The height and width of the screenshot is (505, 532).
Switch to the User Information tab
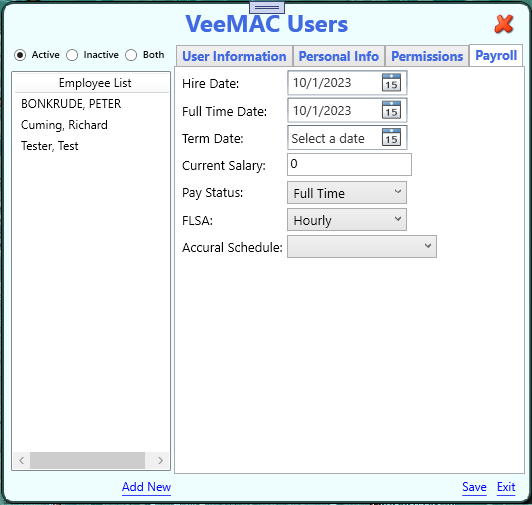point(234,56)
